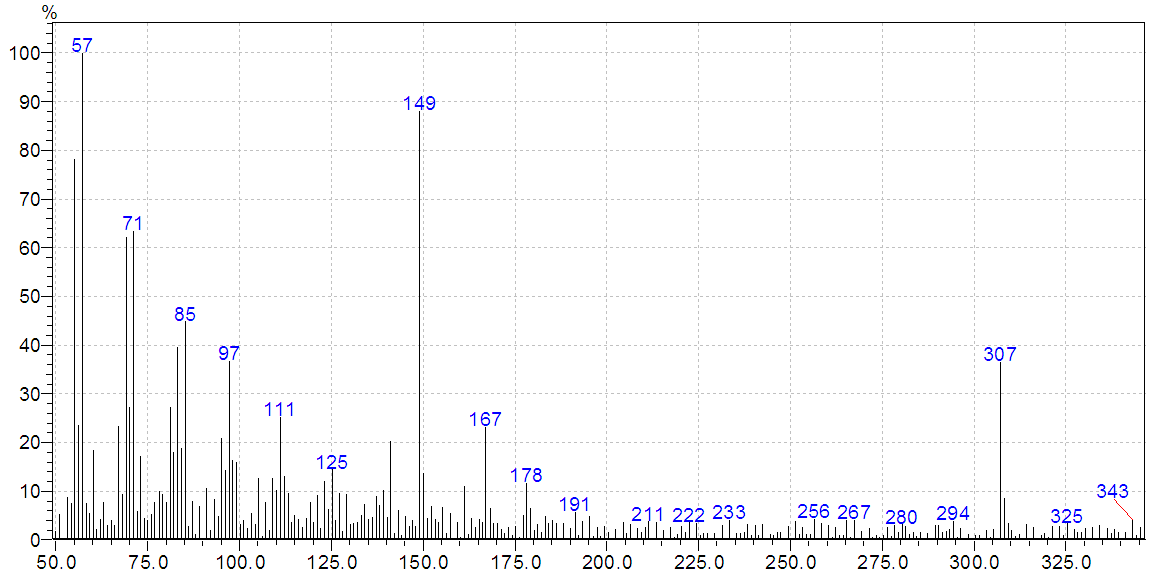Click the peak label 167
The height and width of the screenshot is (586, 1151).
485,419
